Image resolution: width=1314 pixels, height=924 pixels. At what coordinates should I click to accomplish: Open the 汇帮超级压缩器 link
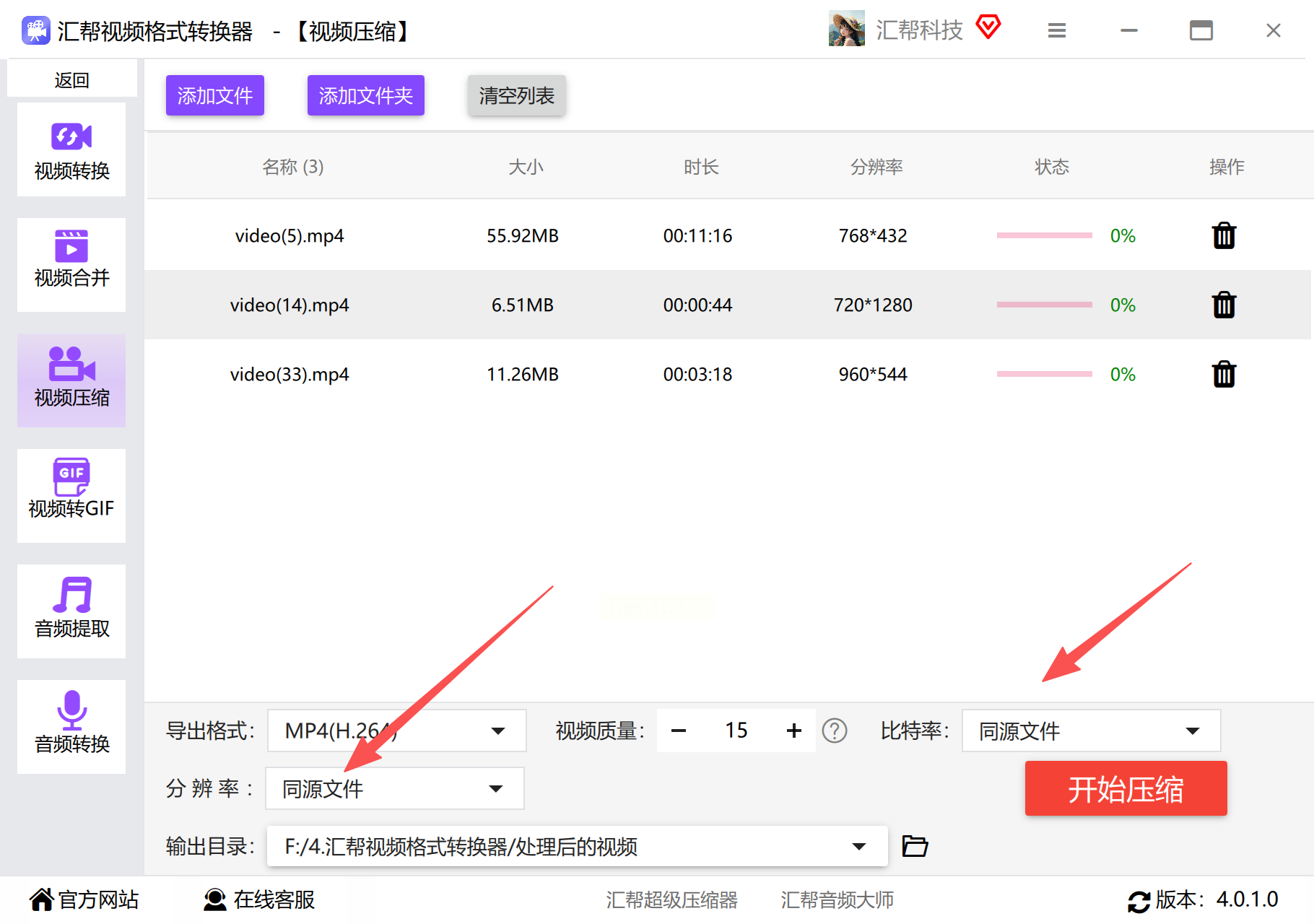point(671,899)
